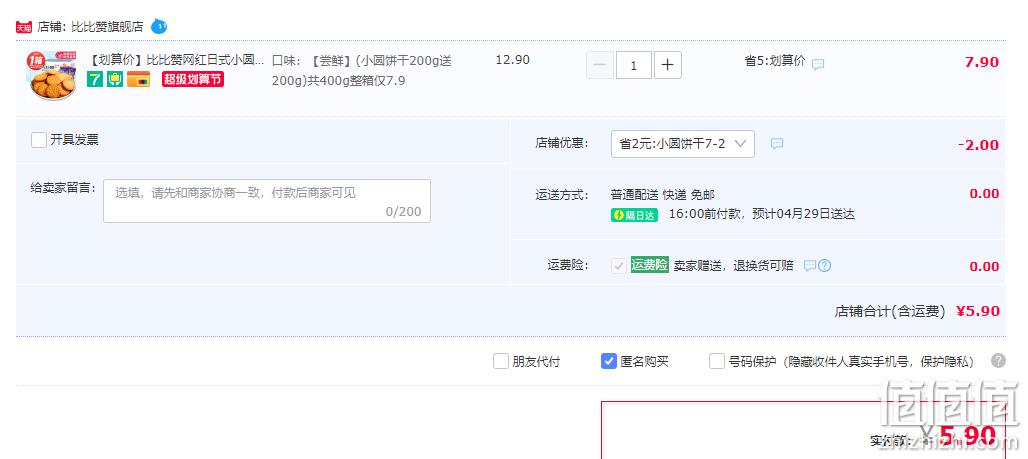Viewport: 1028px width, 459px height.
Task: Click the green 7-day return icon
Action: tap(95, 79)
